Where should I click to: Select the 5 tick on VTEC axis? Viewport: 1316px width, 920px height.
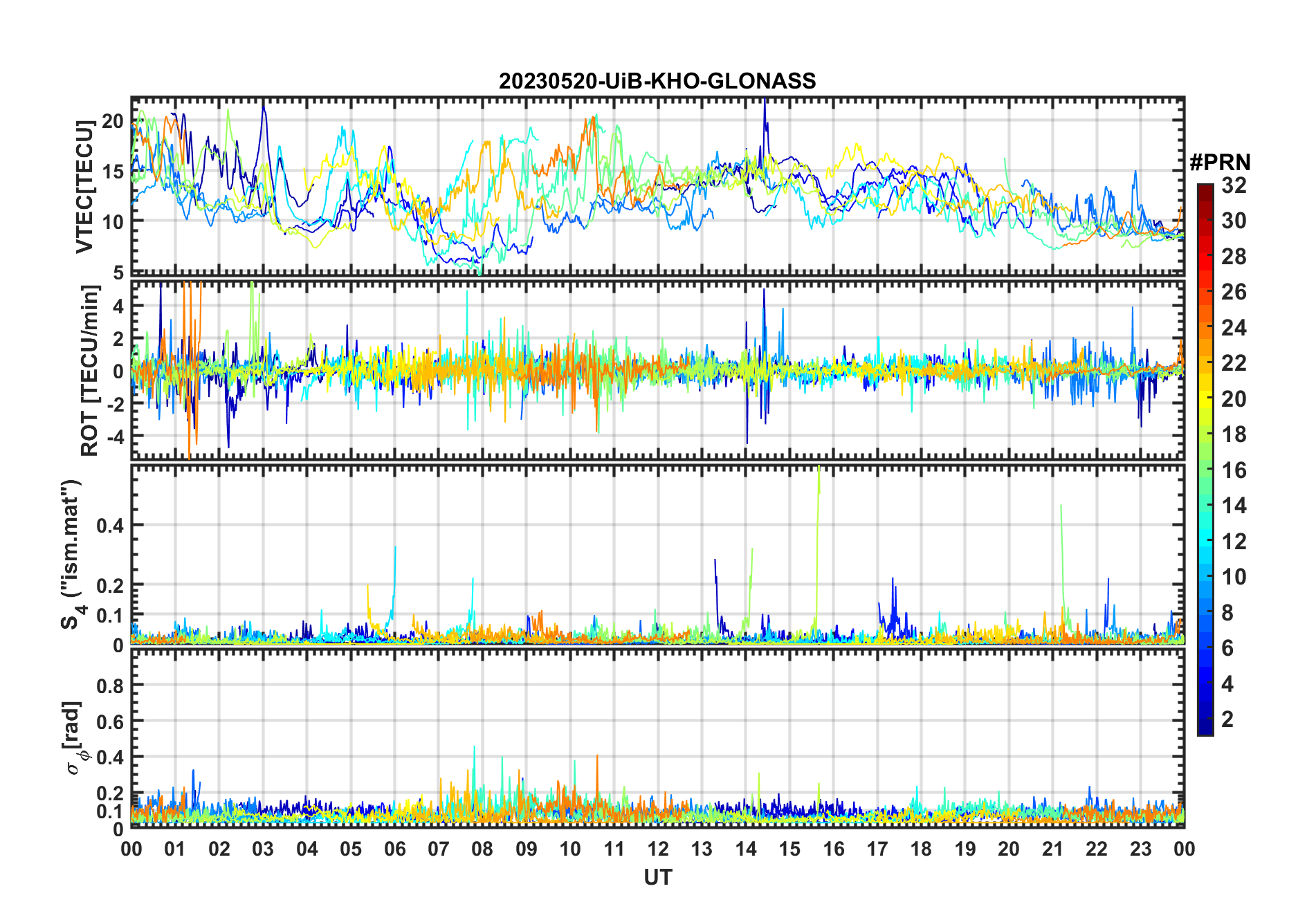click(118, 273)
